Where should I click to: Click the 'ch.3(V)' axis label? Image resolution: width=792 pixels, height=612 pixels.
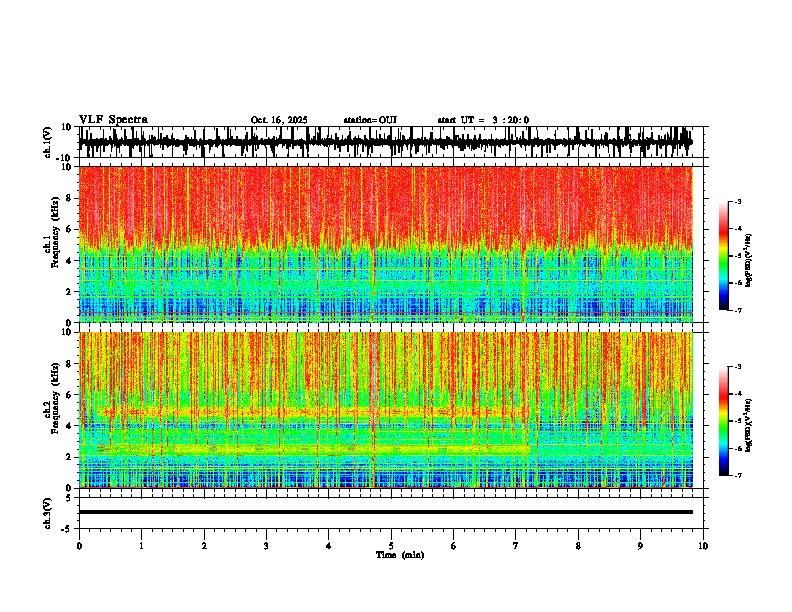[48, 513]
